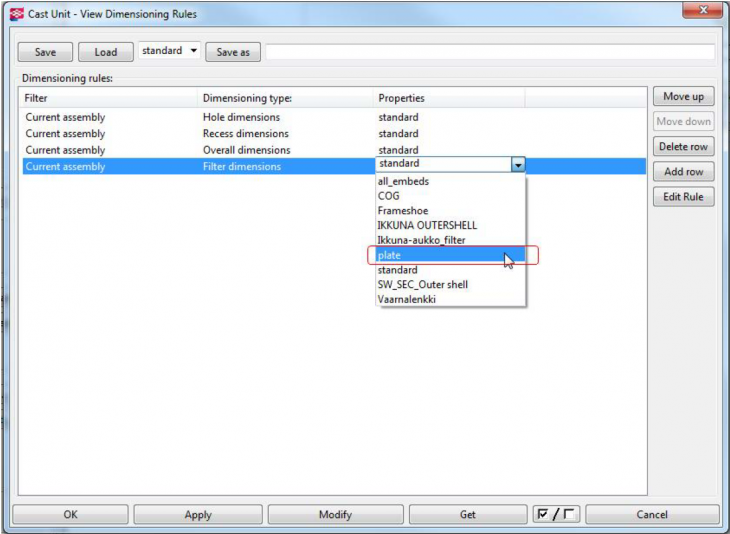This screenshot has width=730, height=534.
Task: Click the Filter column header
Action: click(x=108, y=98)
